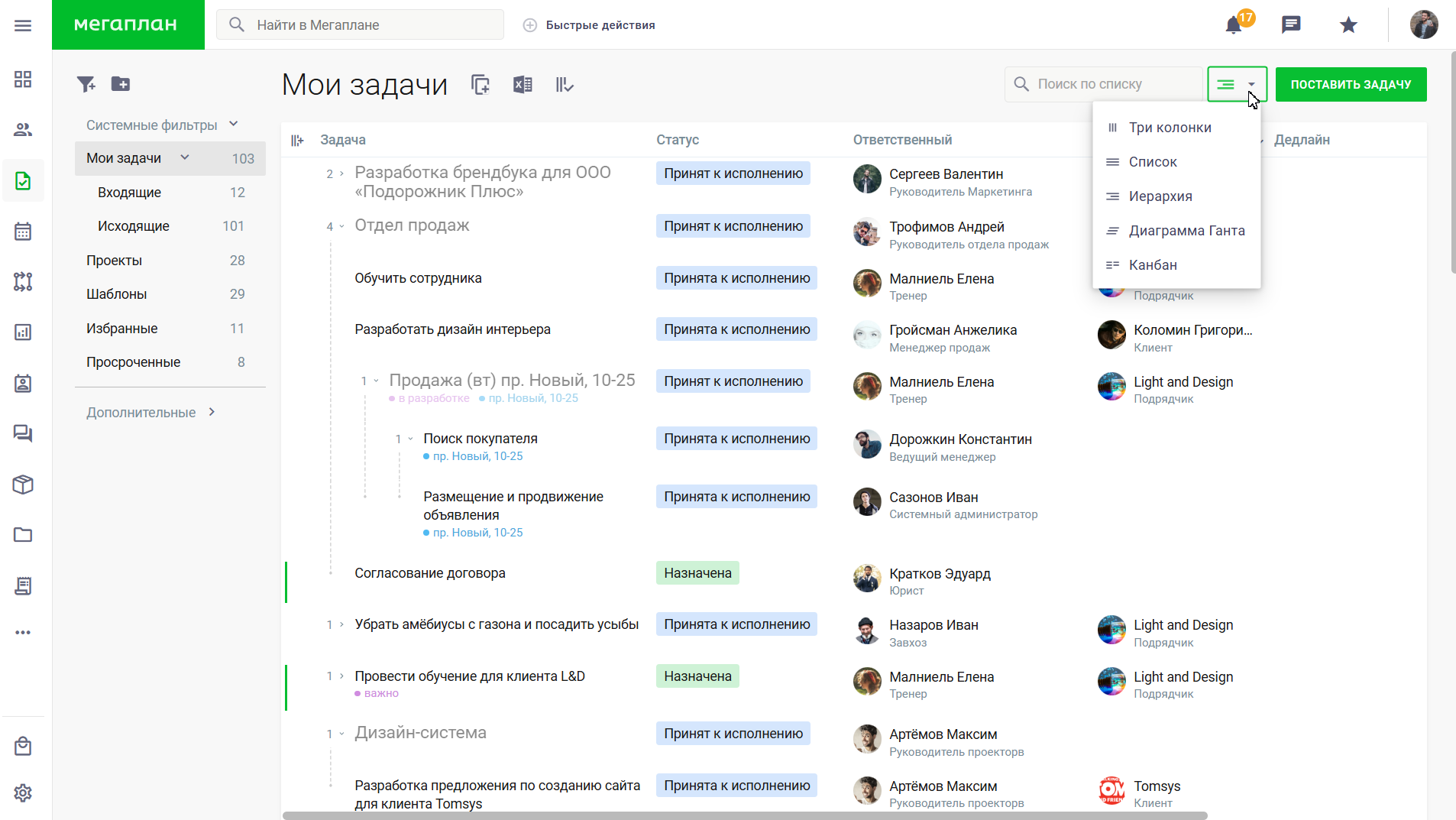This screenshot has height=820, width=1456.
Task: Open the business processes icon in sidebar
Action: [23, 282]
